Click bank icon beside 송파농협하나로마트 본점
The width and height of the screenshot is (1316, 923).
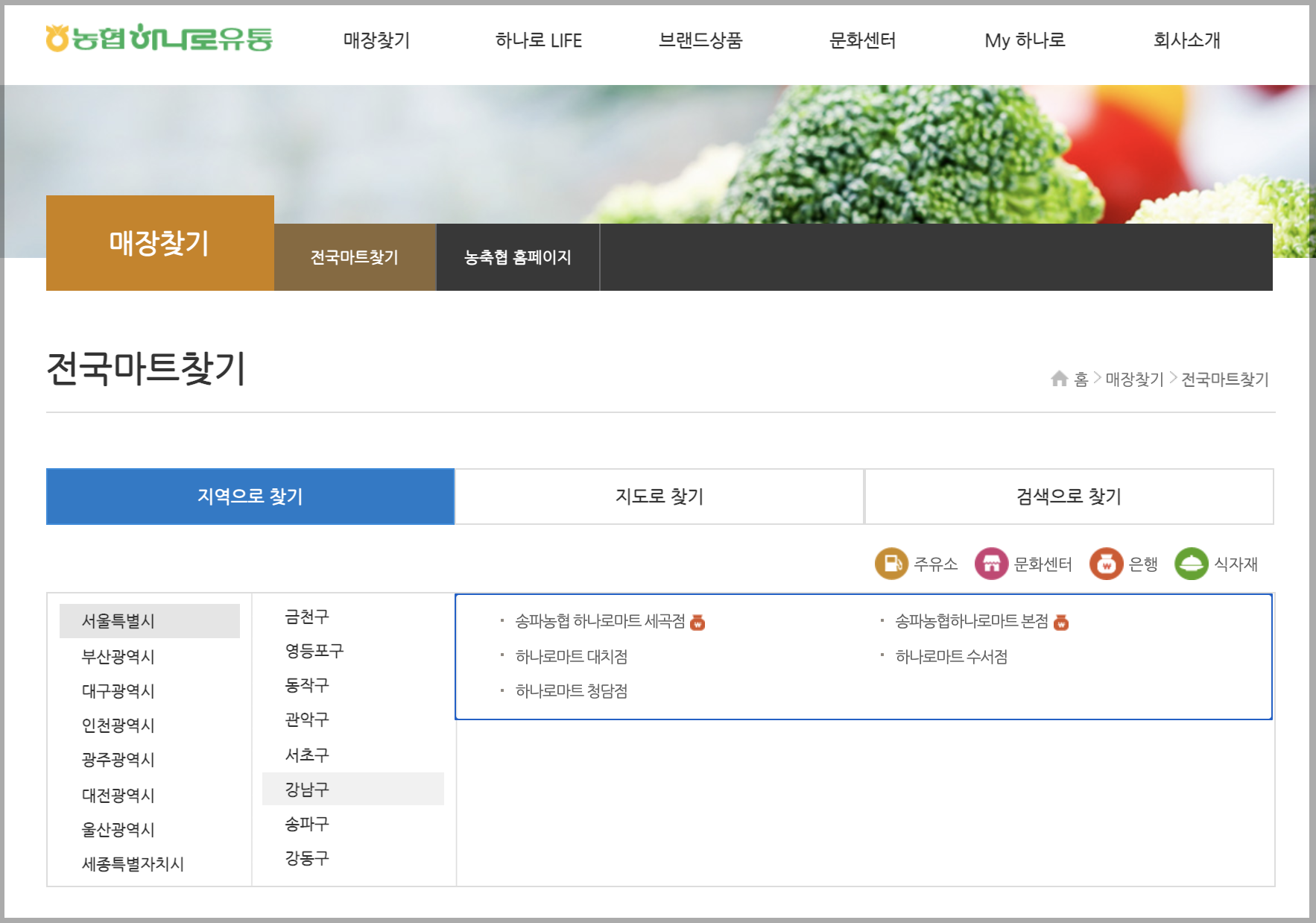(x=1061, y=622)
